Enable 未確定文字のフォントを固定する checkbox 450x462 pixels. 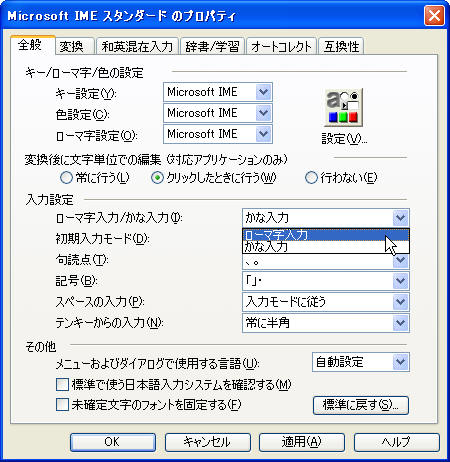point(62,405)
